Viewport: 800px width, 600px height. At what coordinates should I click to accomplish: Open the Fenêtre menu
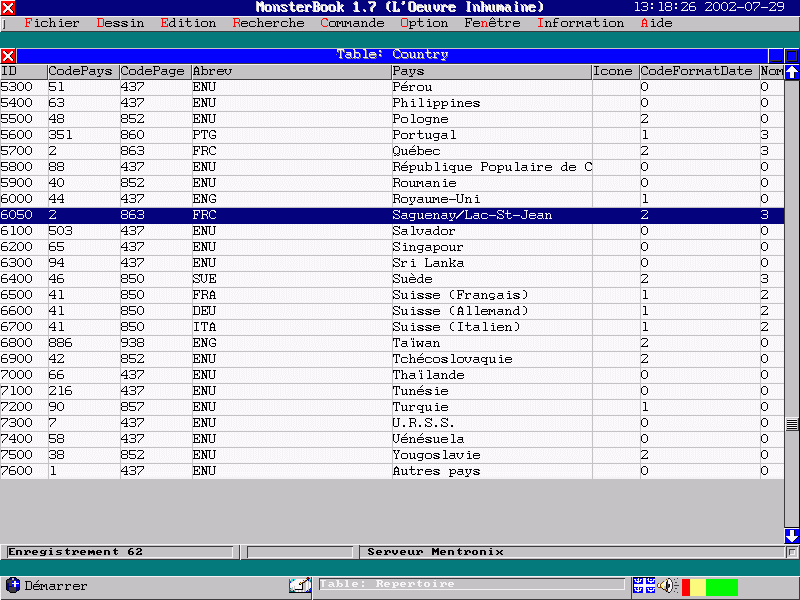pyautogui.click(x=492, y=23)
